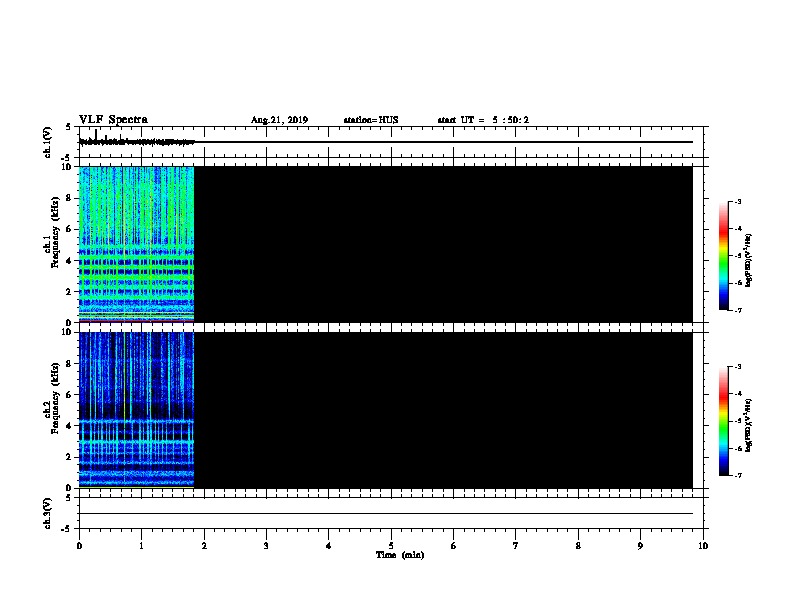Click the black empty region of ch.1 spectrogram
Image resolution: width=792 pixels, height=612 pixels.
443,244
